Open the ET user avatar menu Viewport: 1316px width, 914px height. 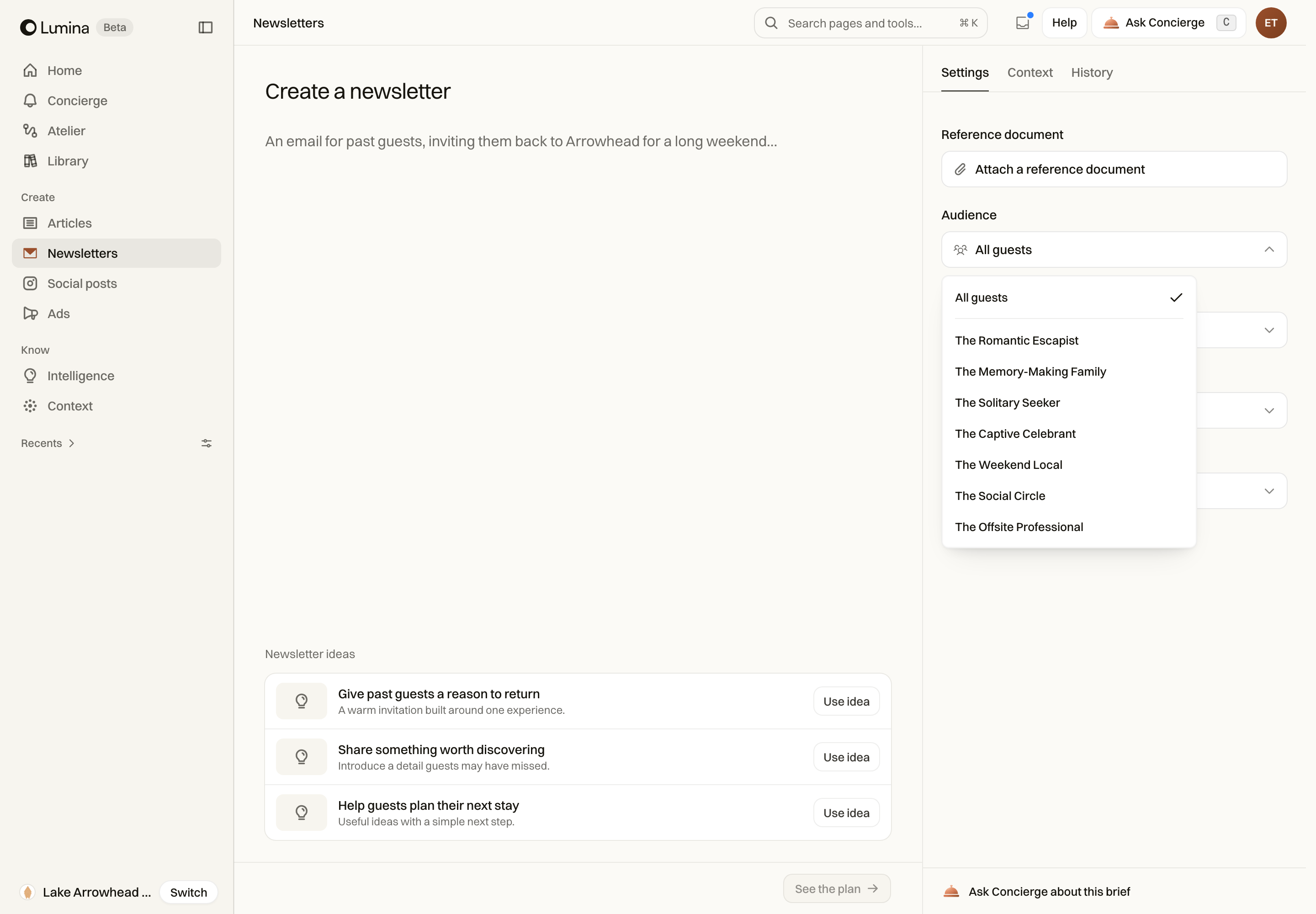[x=1271, y=23]
